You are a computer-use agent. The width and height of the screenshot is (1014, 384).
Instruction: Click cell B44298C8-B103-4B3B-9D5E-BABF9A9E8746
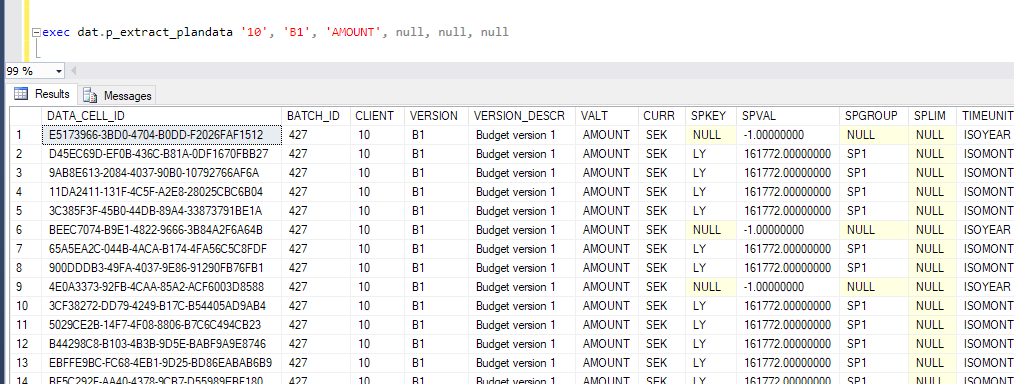pyautogui.click(x=162, y=344)
